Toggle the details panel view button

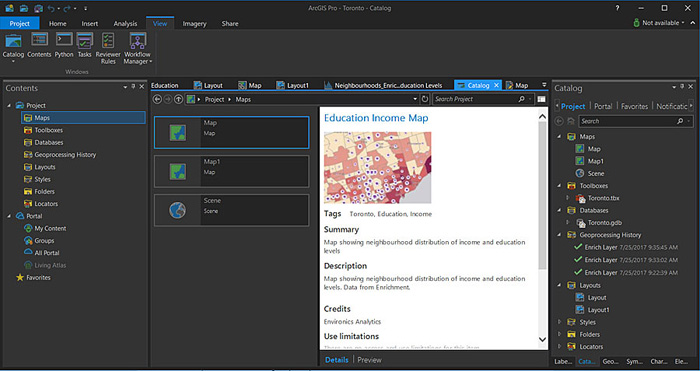pyautogui.click(x=541, y=99)
